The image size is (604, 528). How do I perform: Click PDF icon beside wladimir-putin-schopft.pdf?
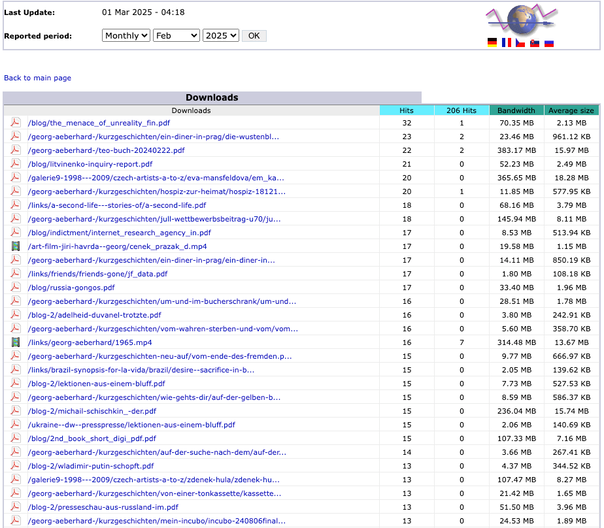tap(15, 466)
